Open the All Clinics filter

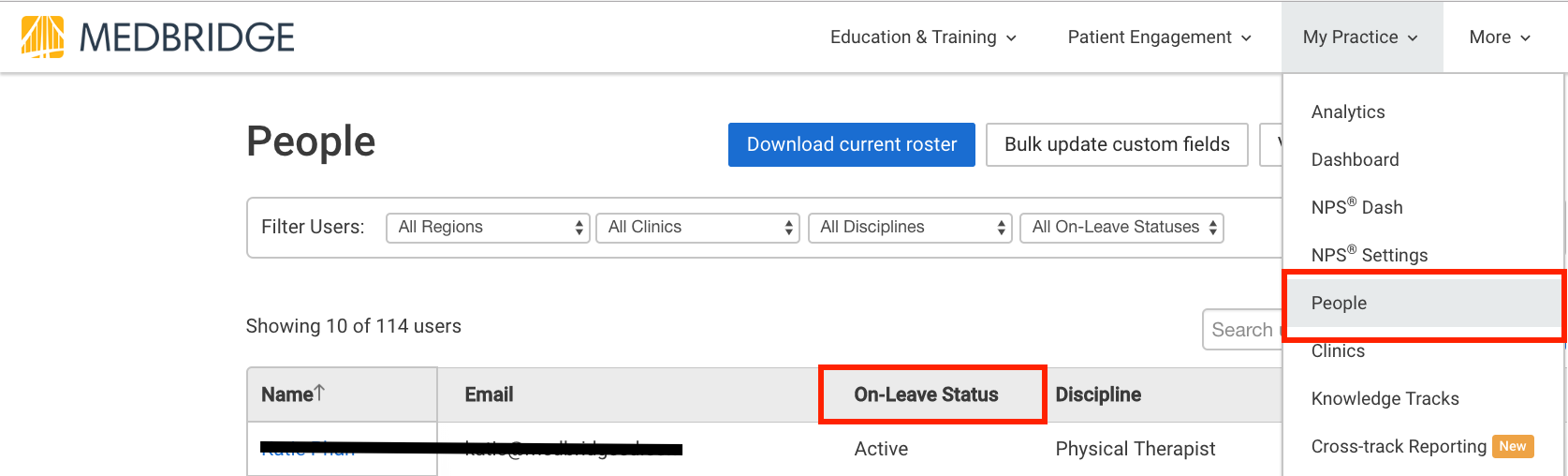pyautogui.click(x=697, y=228)
